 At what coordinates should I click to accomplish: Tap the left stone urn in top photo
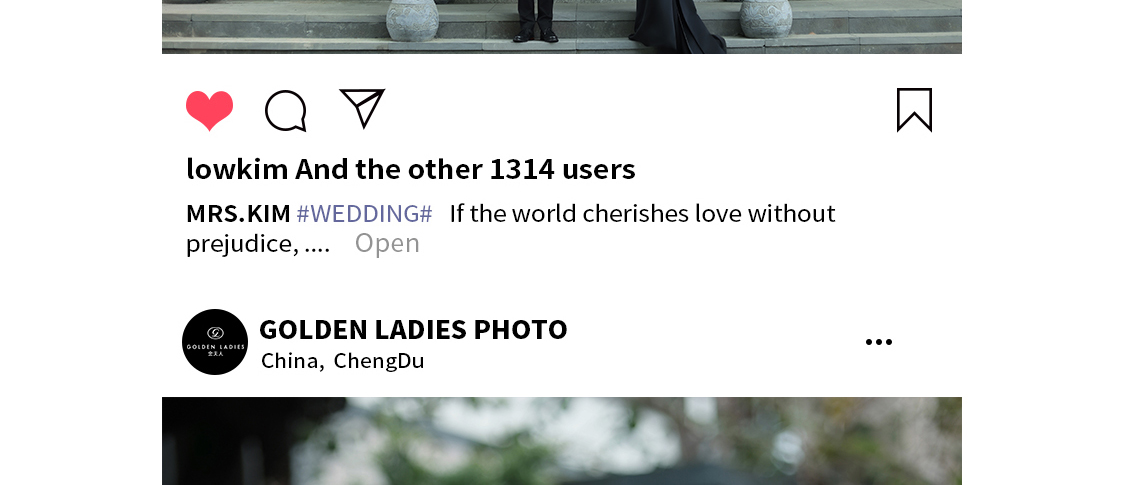tap(413, 19)
